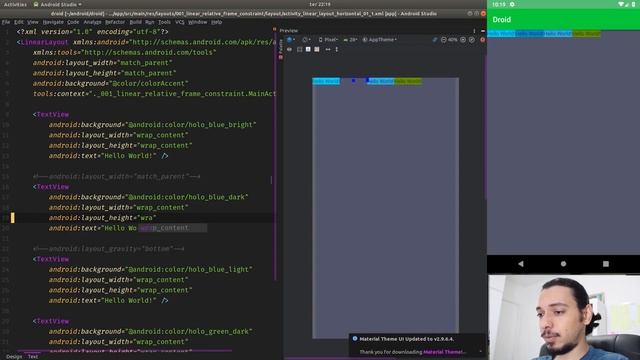The height and width of the screenshot is (360, 640).
Task: Open the Code menu
Action: pyautogui.click(x=73, y=22)
